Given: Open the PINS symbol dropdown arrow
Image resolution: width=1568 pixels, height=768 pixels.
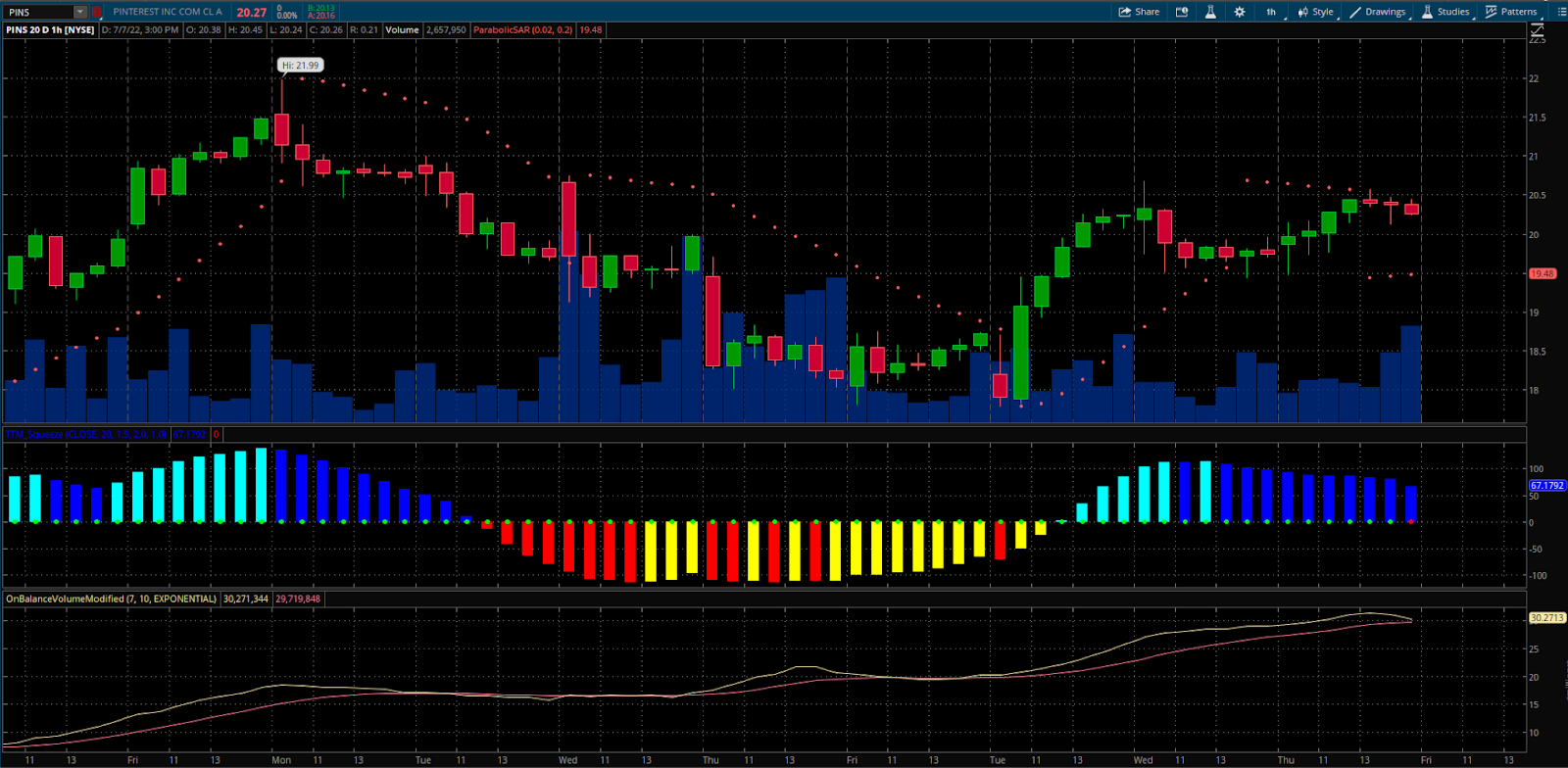Looking at the screenshot, I should tap(80, 12).
